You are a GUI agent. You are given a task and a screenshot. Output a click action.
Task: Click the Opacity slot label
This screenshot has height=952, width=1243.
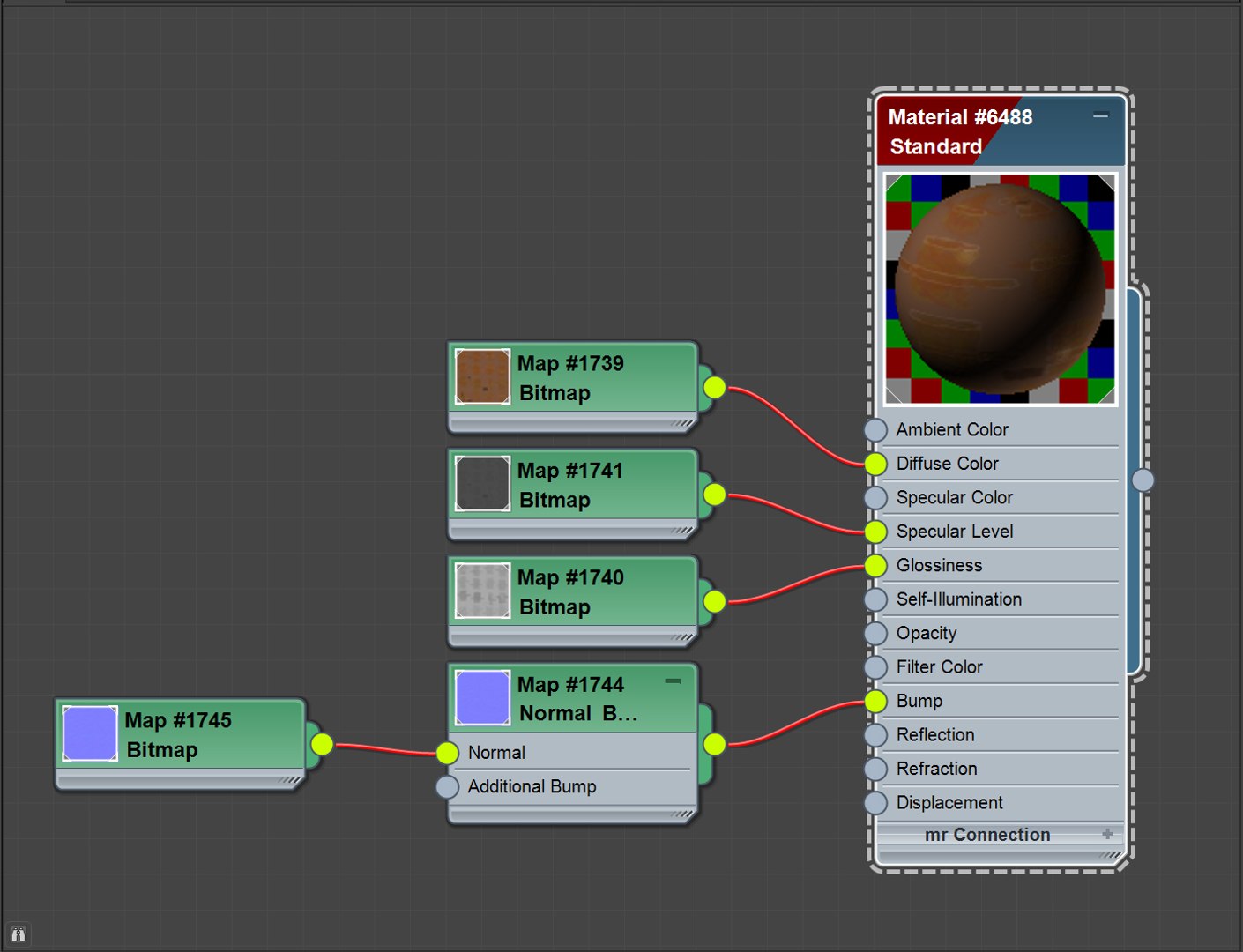click(x=927, y=634)
